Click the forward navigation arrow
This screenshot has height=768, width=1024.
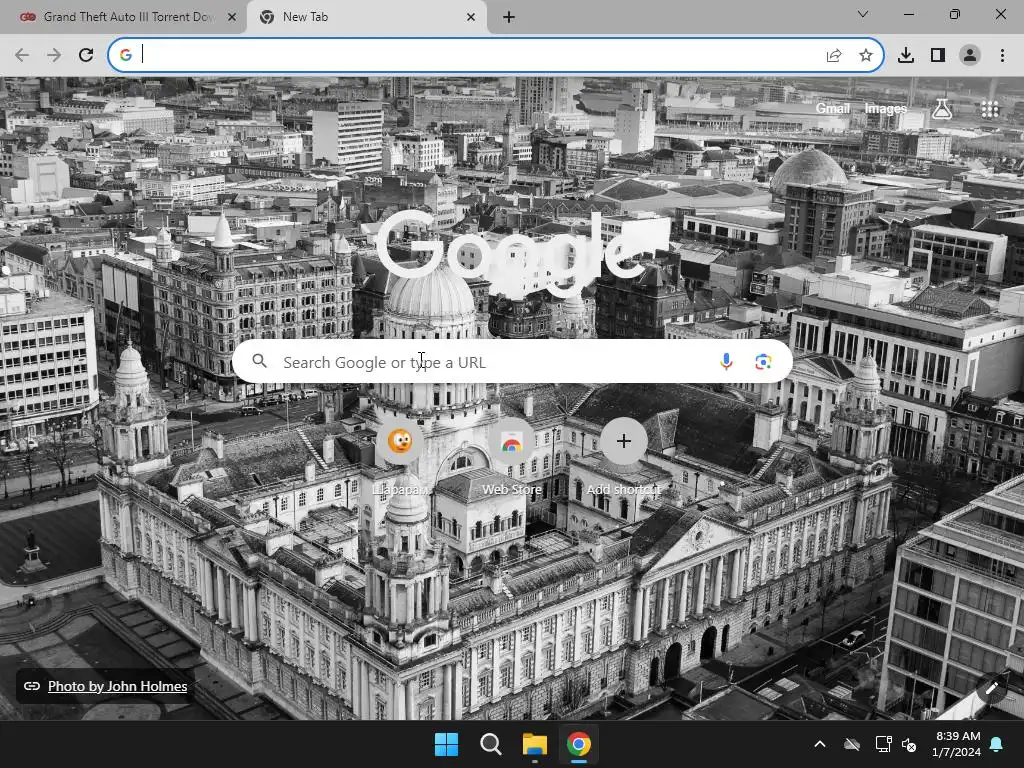pos(54,55)
